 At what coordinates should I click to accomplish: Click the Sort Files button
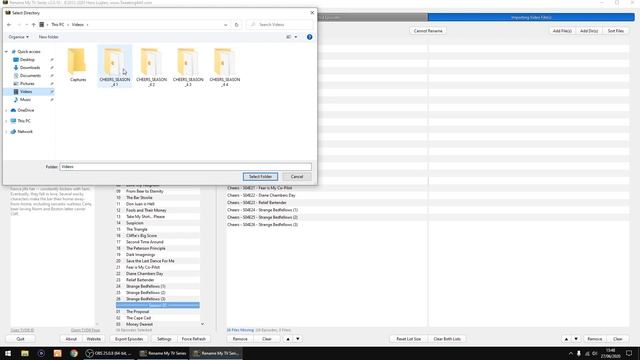click(x=616, y=31)
